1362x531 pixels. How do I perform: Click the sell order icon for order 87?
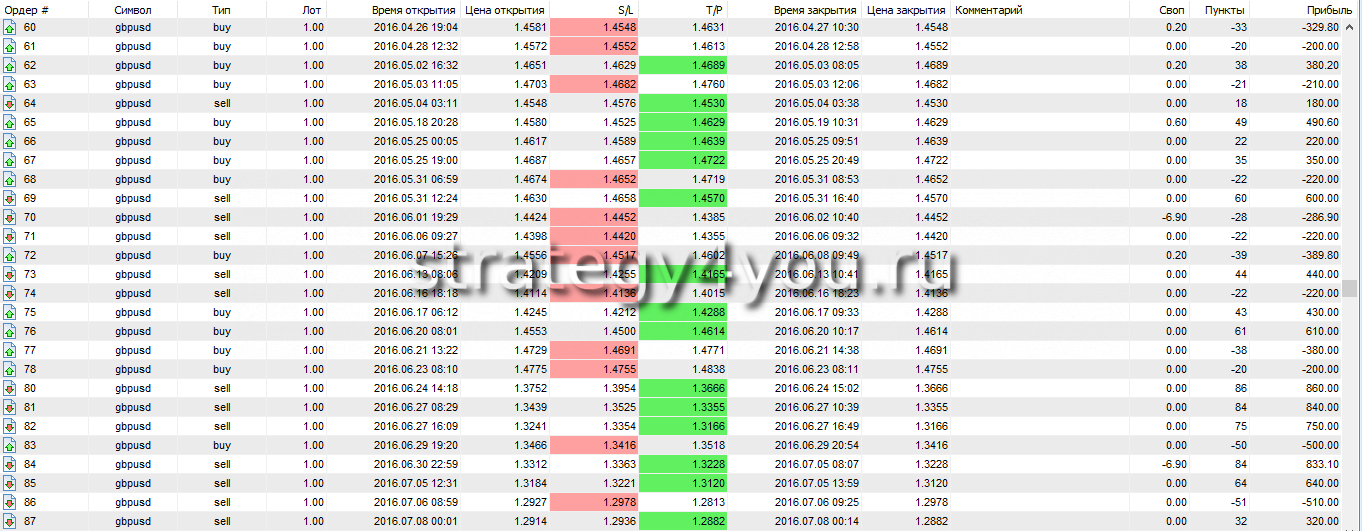click(10, 521)
